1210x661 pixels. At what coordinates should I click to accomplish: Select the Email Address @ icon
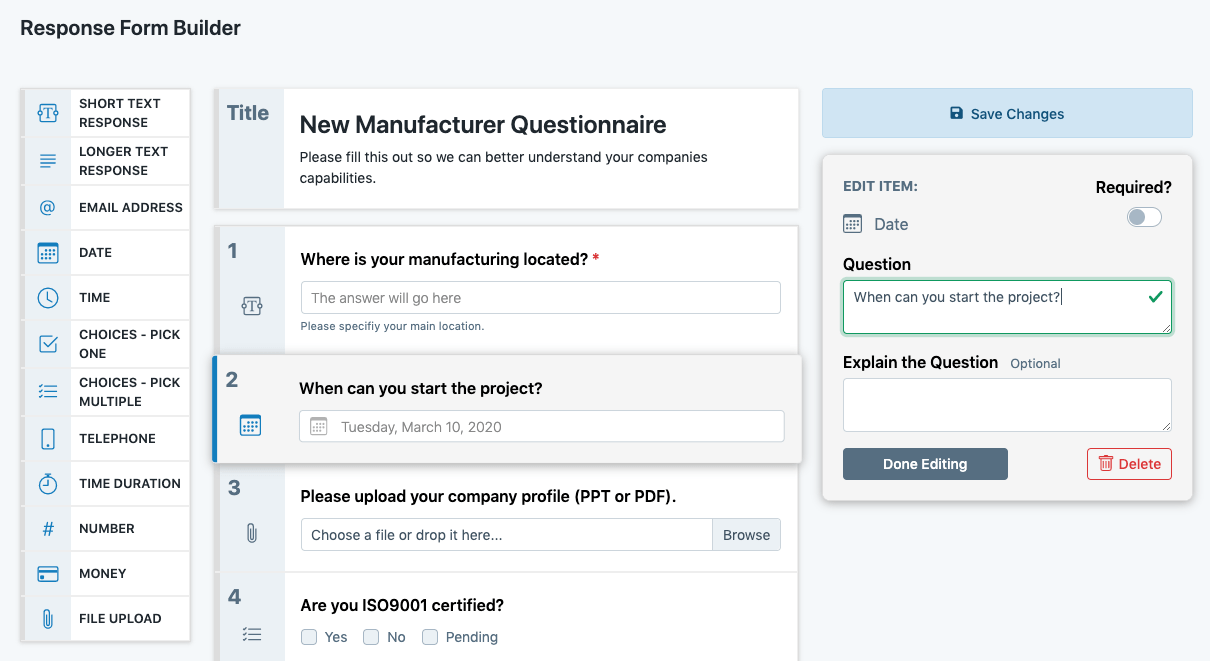(x=47, y=207)
